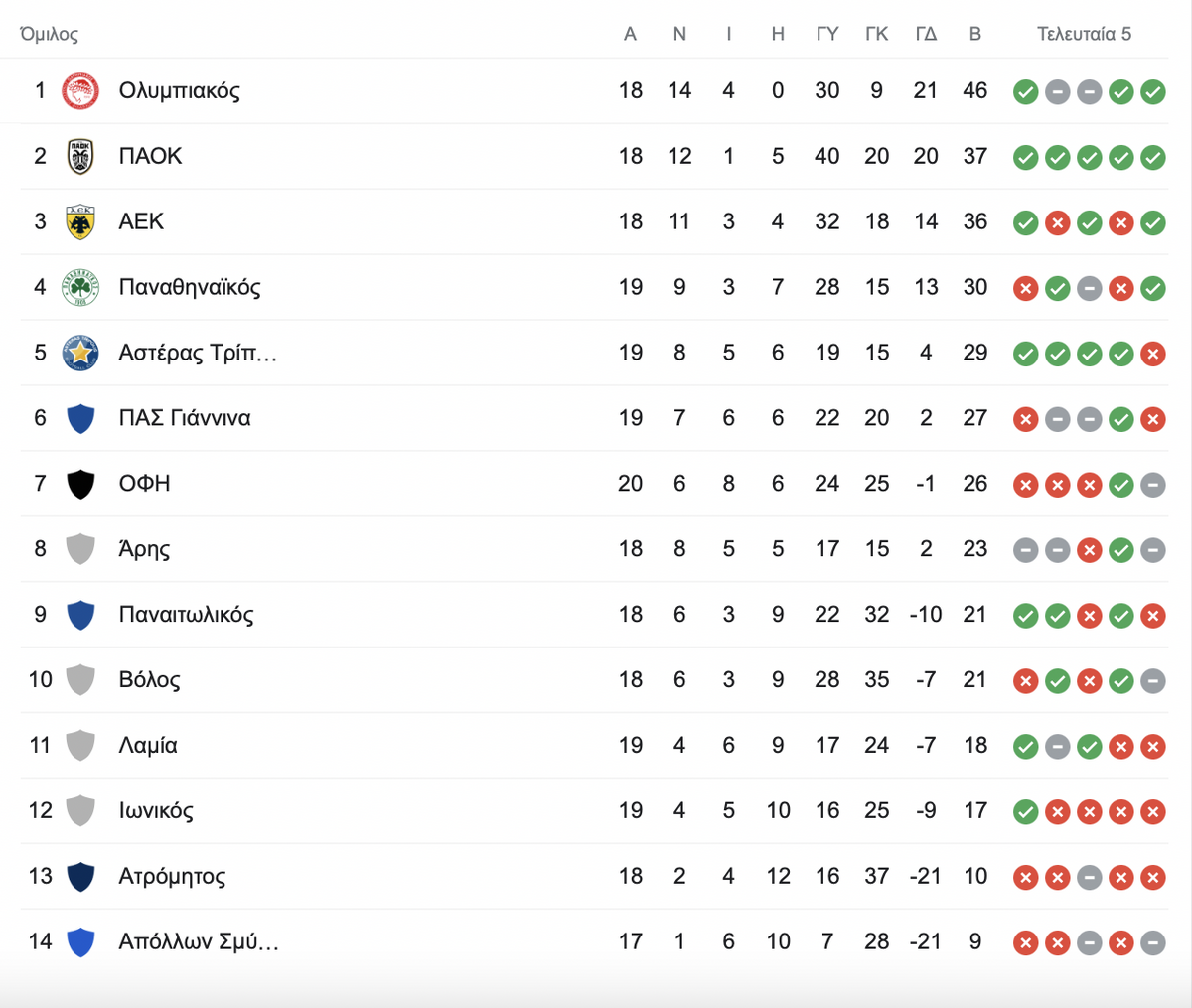The height and width of the screenshot is (1008, 1192).
Task: Click Λαμία's latest red loss indicator
Action: (x=1153, y=746)
